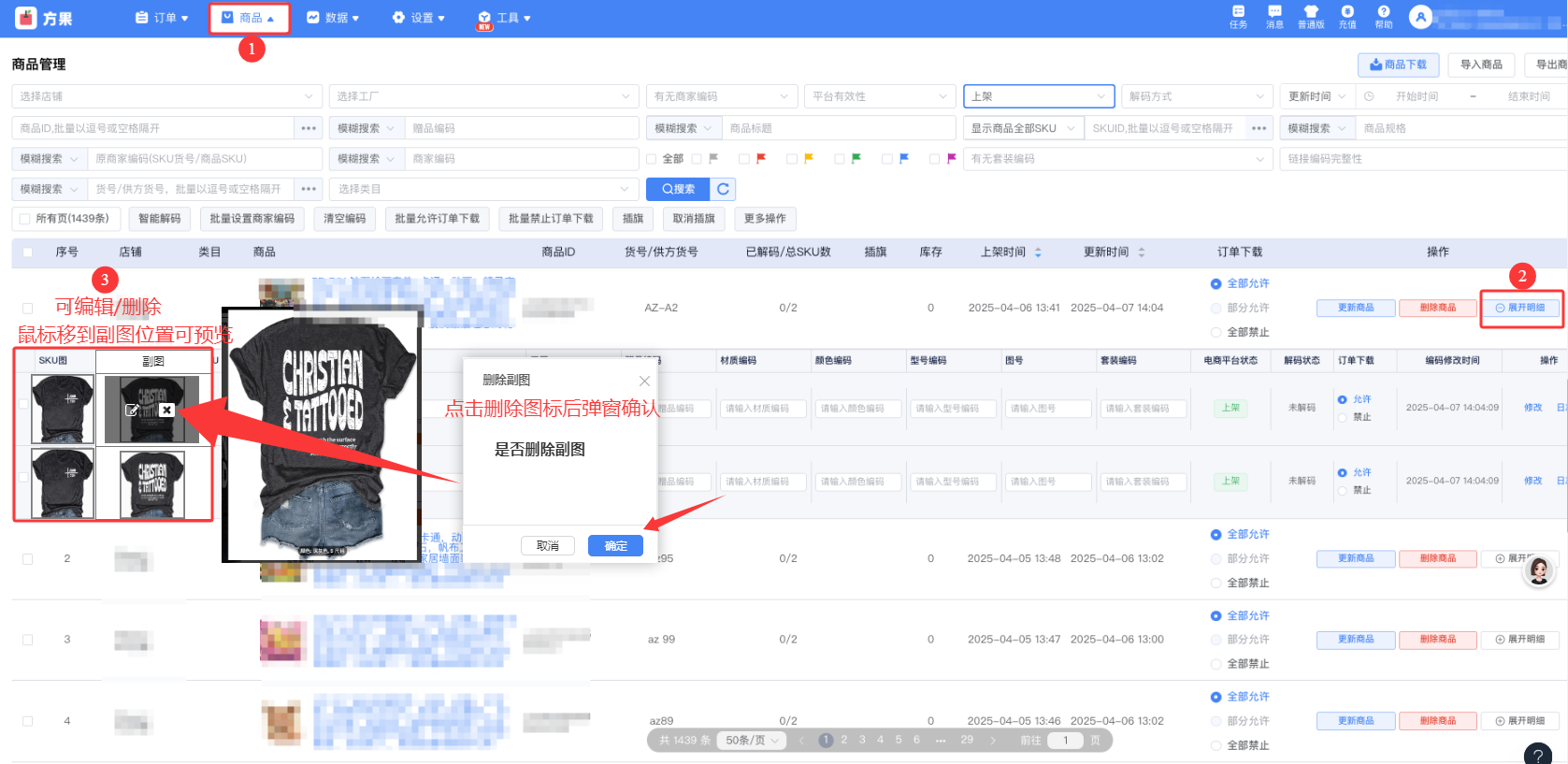Image resolution: width=1568 pixels, height=764 pixels.
Task: Click the 前往 page number input
Action: pyautogui.click(x=1065, y=740)
